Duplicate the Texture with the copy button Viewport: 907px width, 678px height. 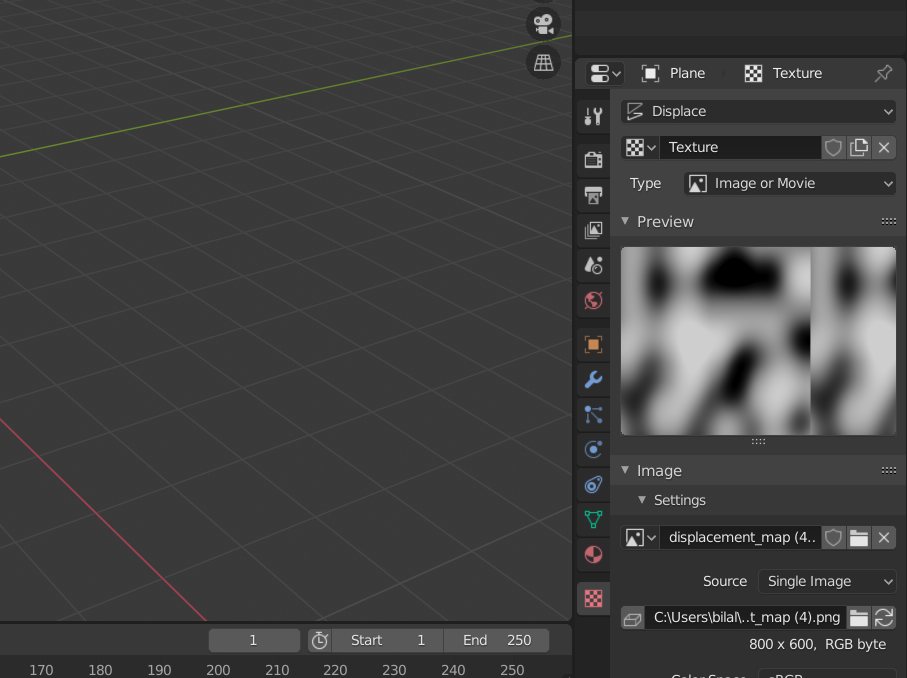858,147
